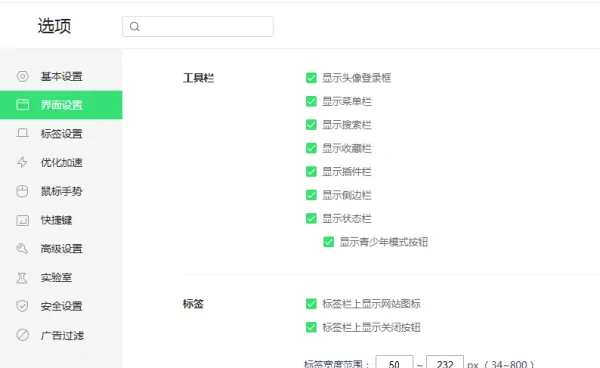Toggle 显示收藏栏 checkbox
Screen dimensions: 600x368
pos(311,148)
